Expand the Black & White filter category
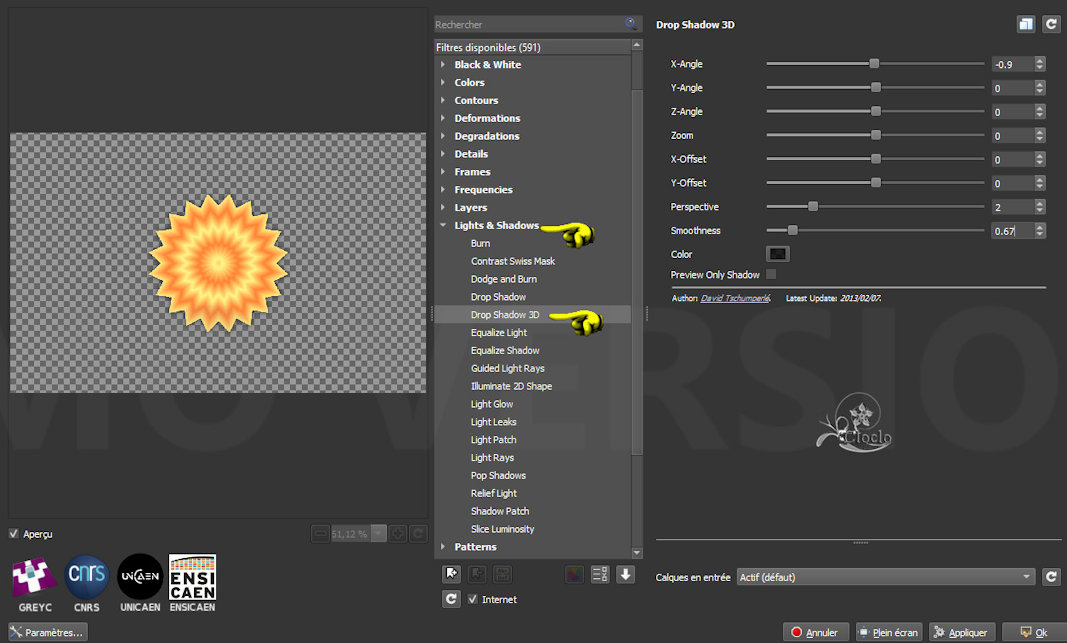The image size is (1067, 643). click(443, 65)
